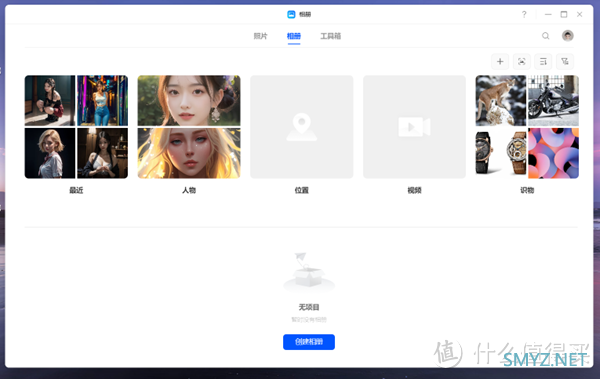
Task: Click the search magnifier icon
Action: pyautogui.click(x=546, y=36)
